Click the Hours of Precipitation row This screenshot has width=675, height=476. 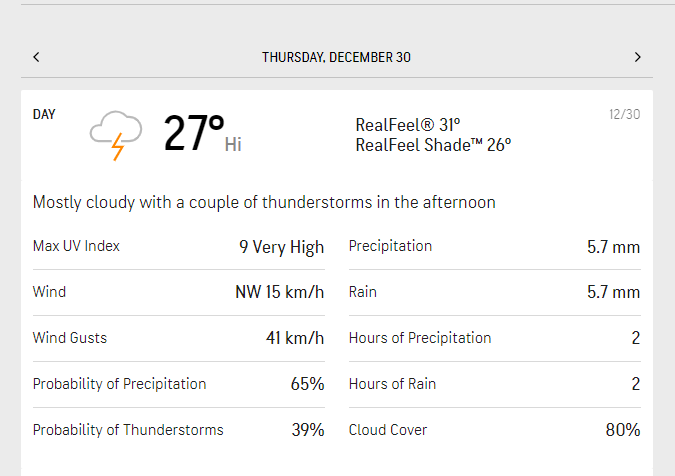tap(494, 338)
